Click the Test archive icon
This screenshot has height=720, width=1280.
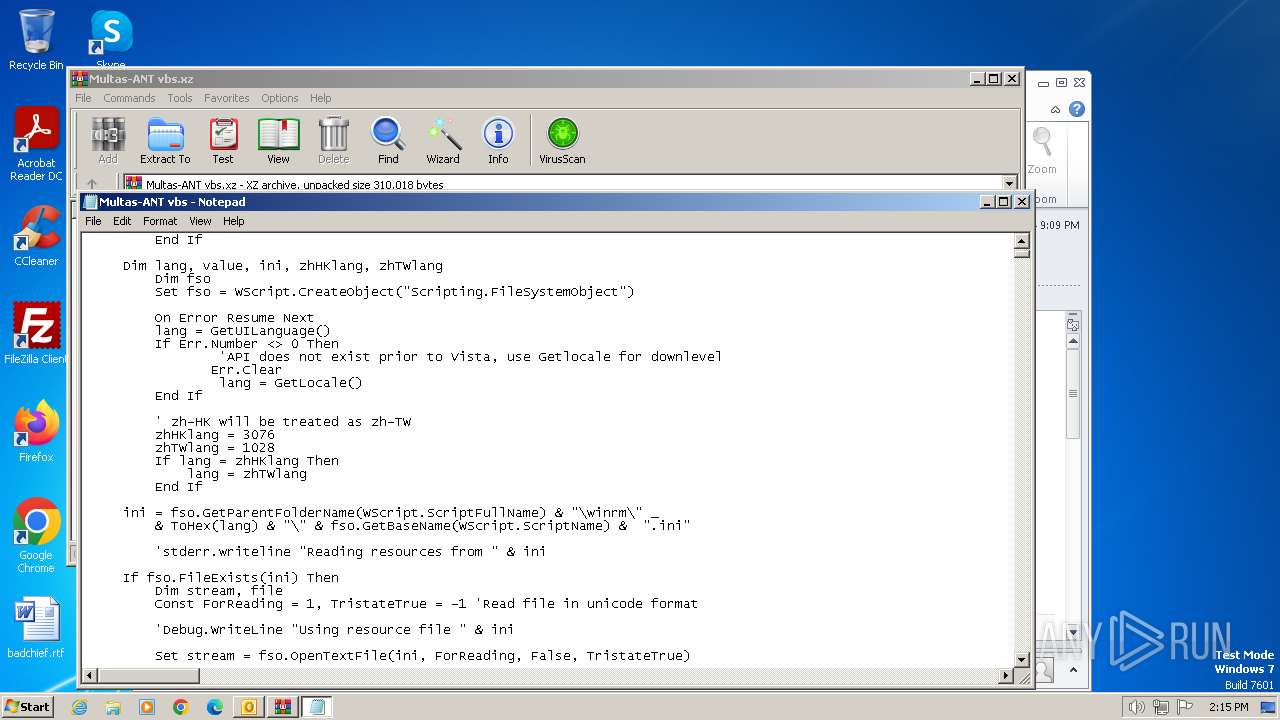(x=223, y=141)
